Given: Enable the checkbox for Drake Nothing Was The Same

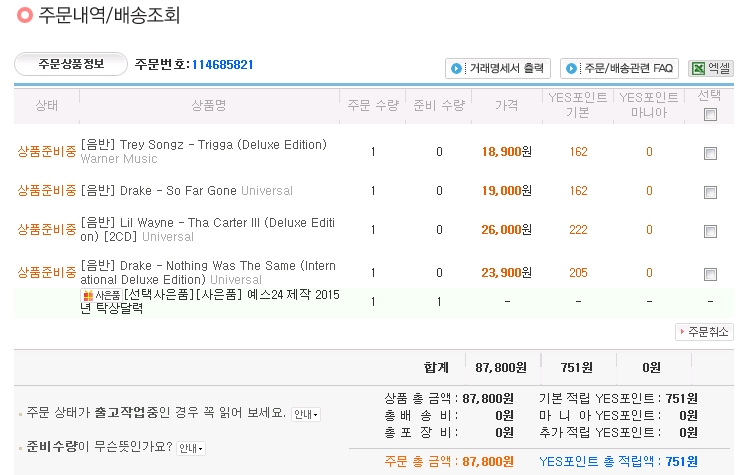Looking at the screenshot, I should [710, 273].
